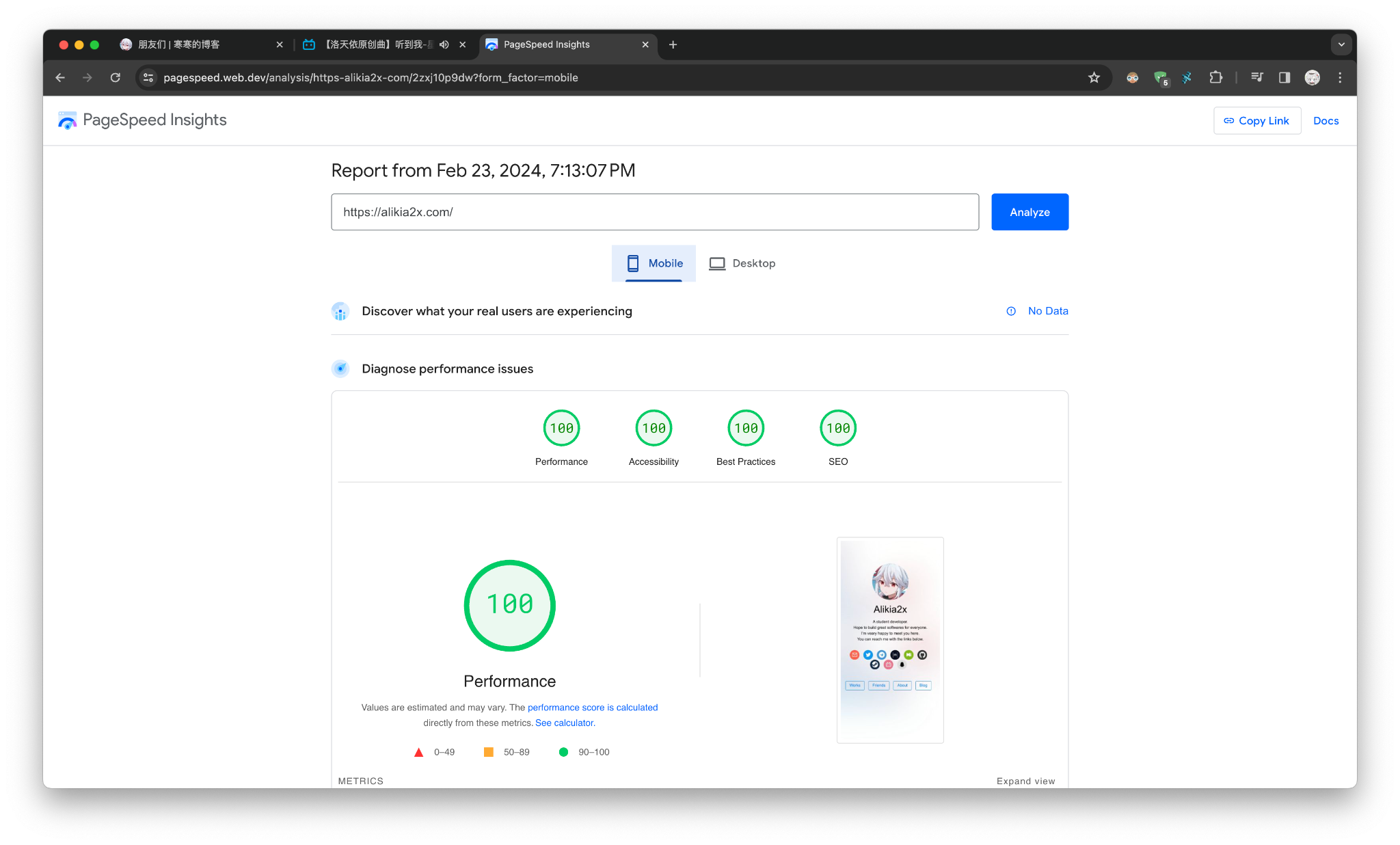Reload the current page
This screenshot has width=1400, height=845.
tap(116, 78)
